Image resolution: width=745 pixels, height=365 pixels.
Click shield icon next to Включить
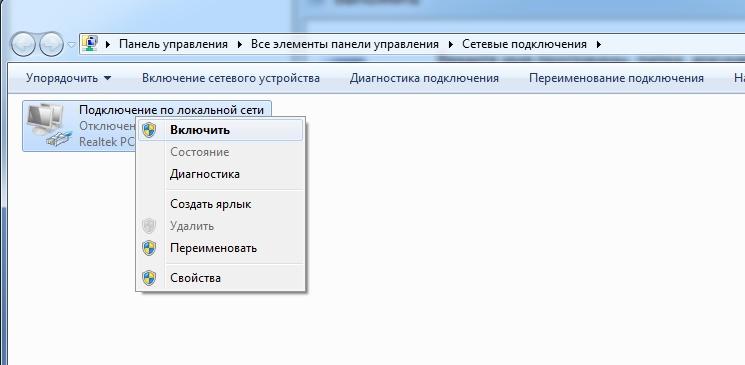(149, 130)
